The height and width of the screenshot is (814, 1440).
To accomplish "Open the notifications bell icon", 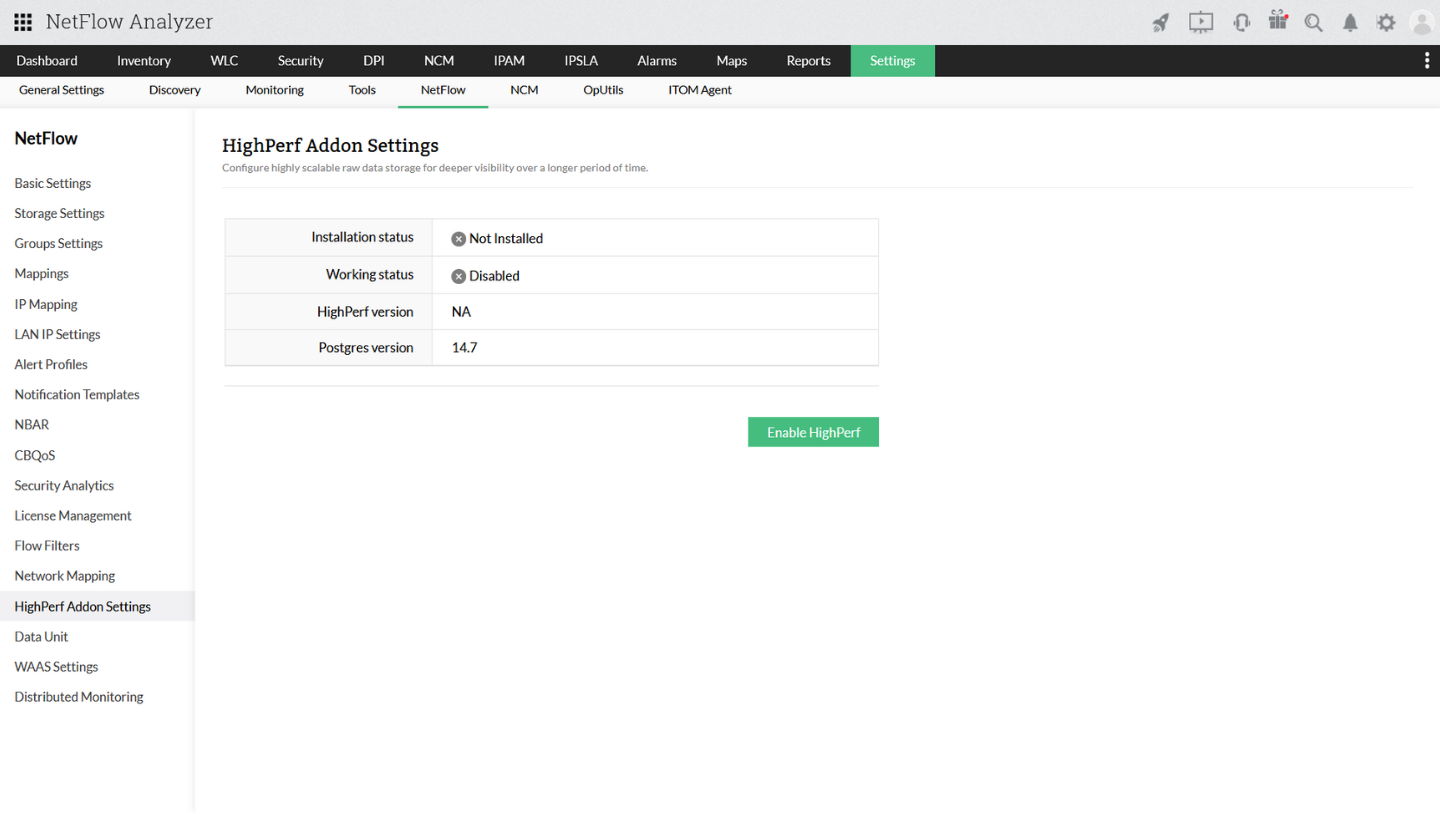I will tap(1350, 22).
